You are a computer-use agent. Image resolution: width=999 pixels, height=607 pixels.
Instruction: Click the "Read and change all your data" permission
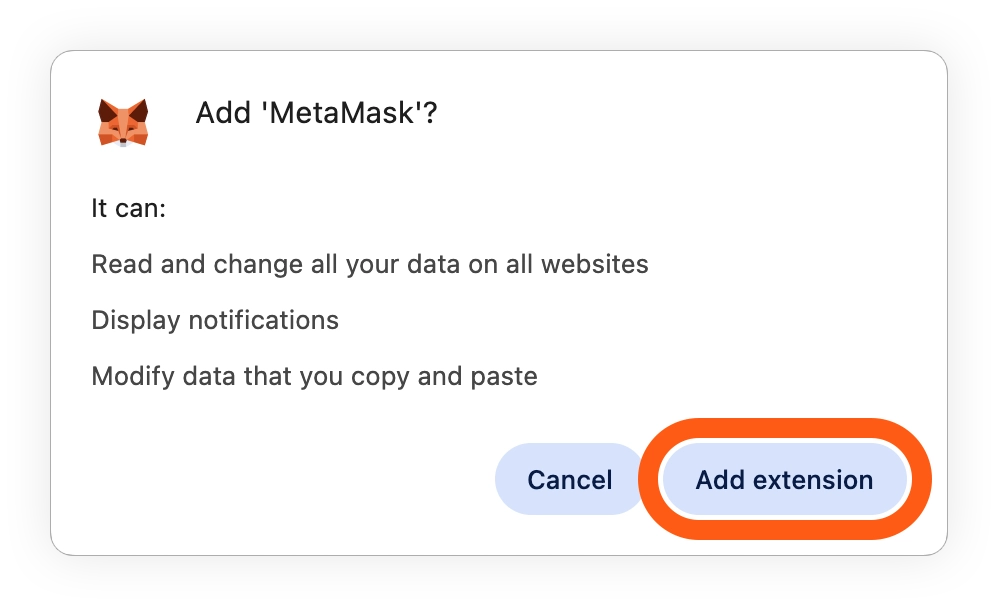[x=370, y=264]
